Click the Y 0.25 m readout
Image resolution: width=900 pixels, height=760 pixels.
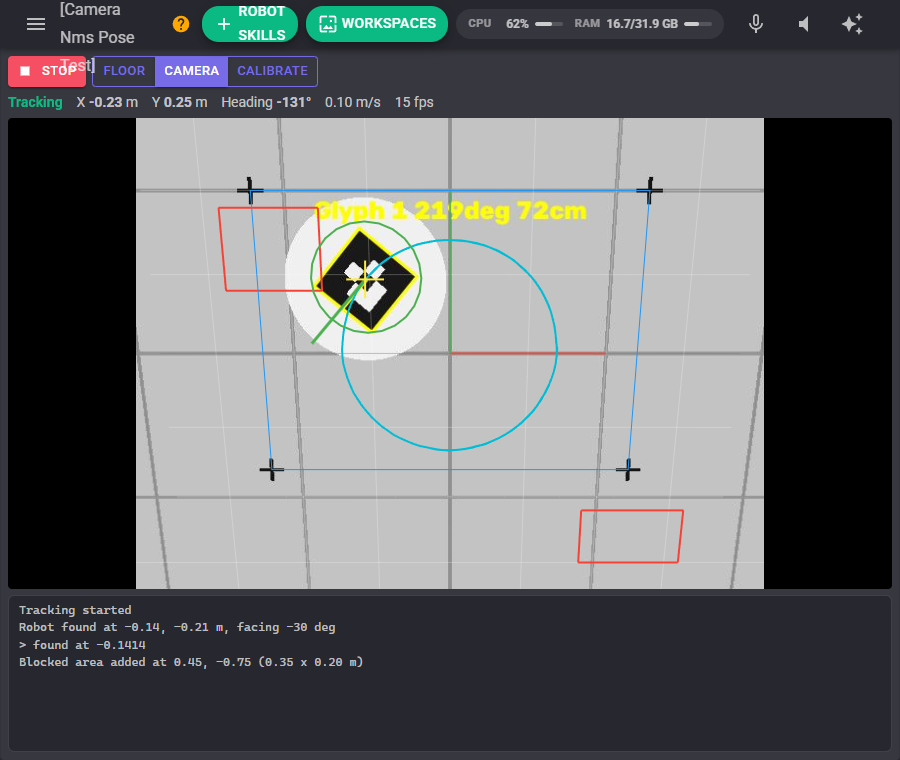(180, 102)
